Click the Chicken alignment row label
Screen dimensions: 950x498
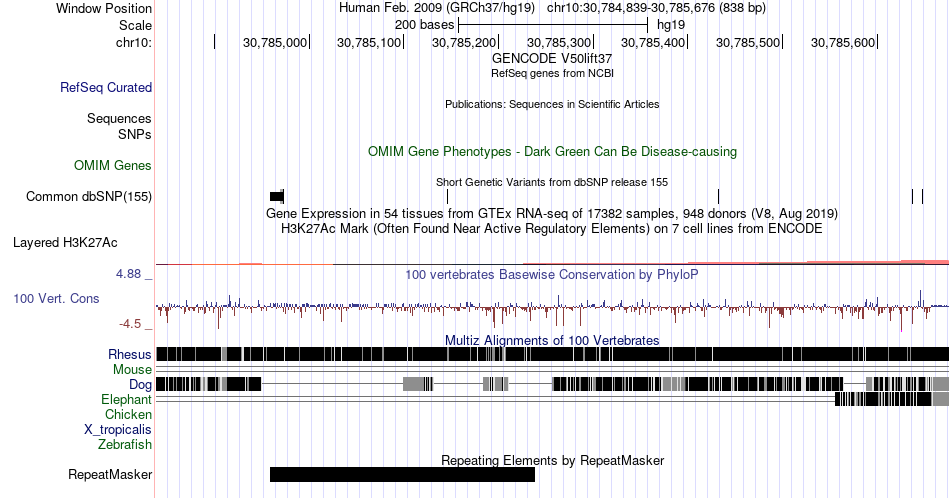(x=128, y=414)
